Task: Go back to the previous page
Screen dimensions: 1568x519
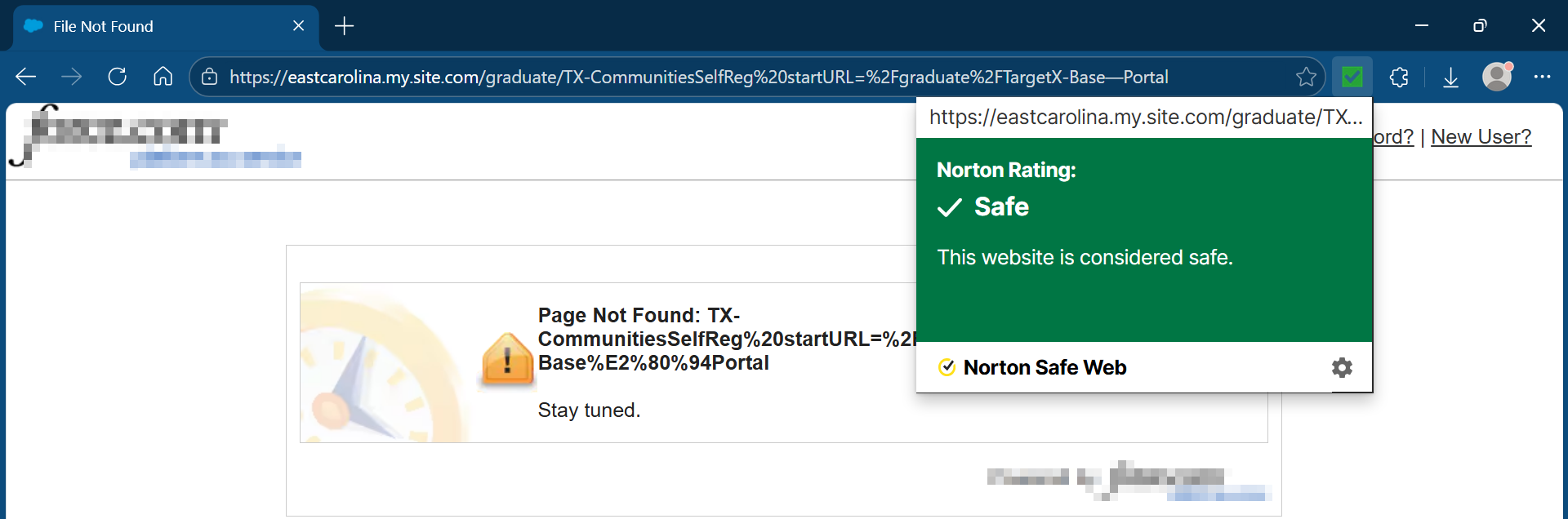Action: click(26, 77)
